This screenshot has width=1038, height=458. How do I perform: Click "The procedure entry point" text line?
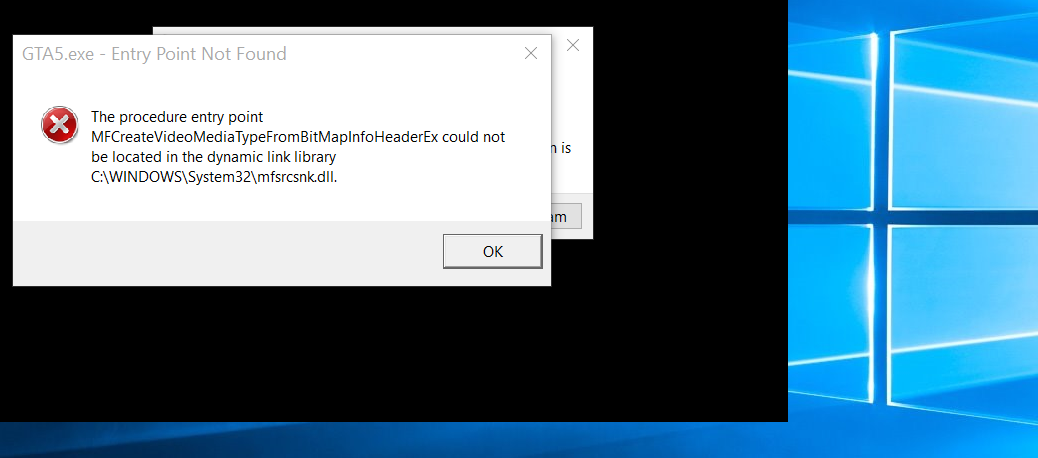177,117
